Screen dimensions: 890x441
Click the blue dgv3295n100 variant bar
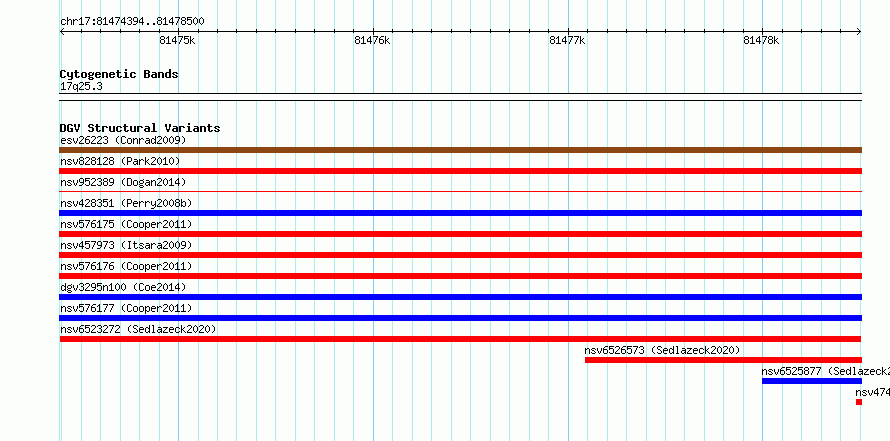tap(460, 297)
